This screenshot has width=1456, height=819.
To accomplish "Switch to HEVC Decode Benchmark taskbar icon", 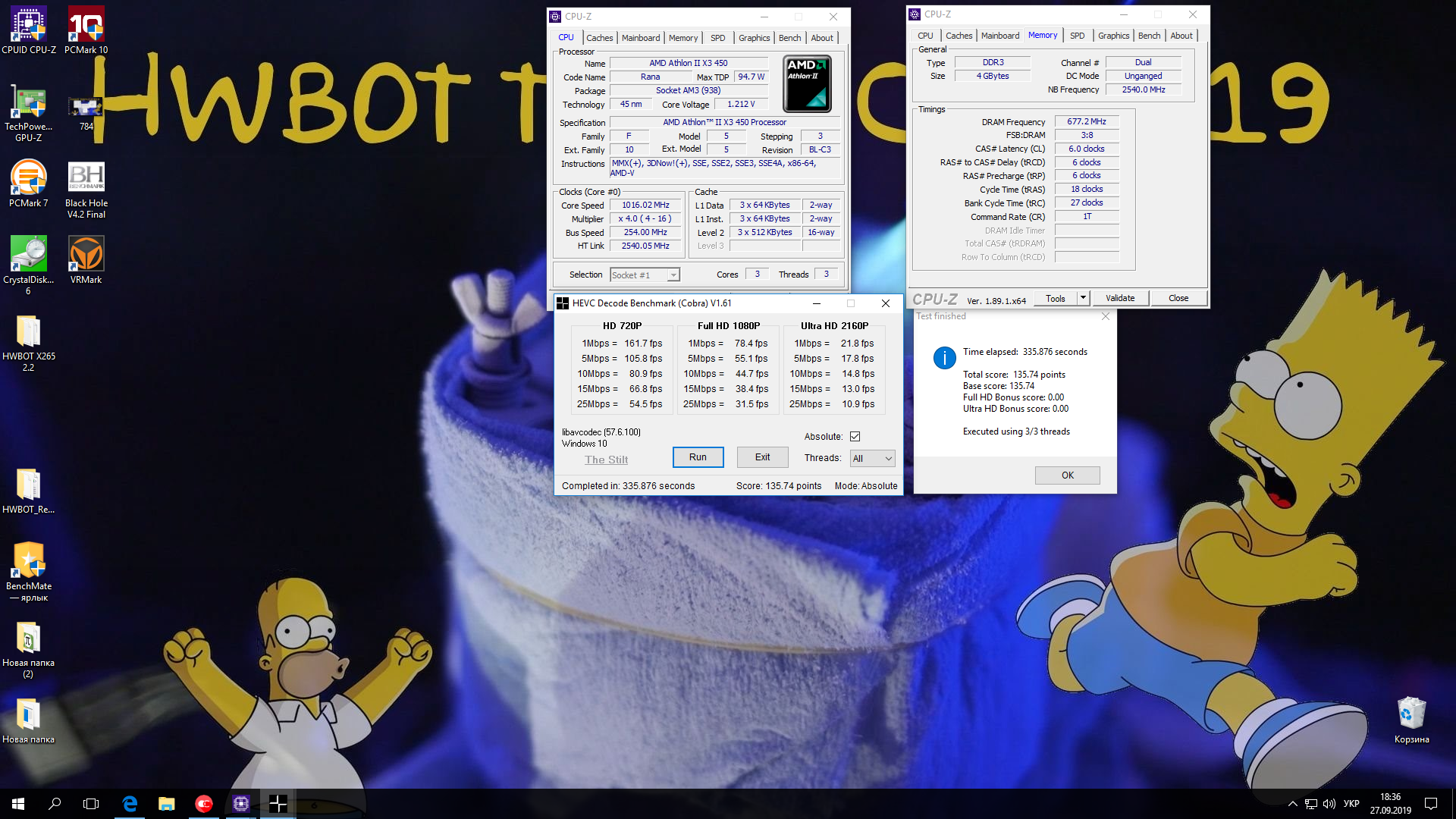I will pos(278,804).
